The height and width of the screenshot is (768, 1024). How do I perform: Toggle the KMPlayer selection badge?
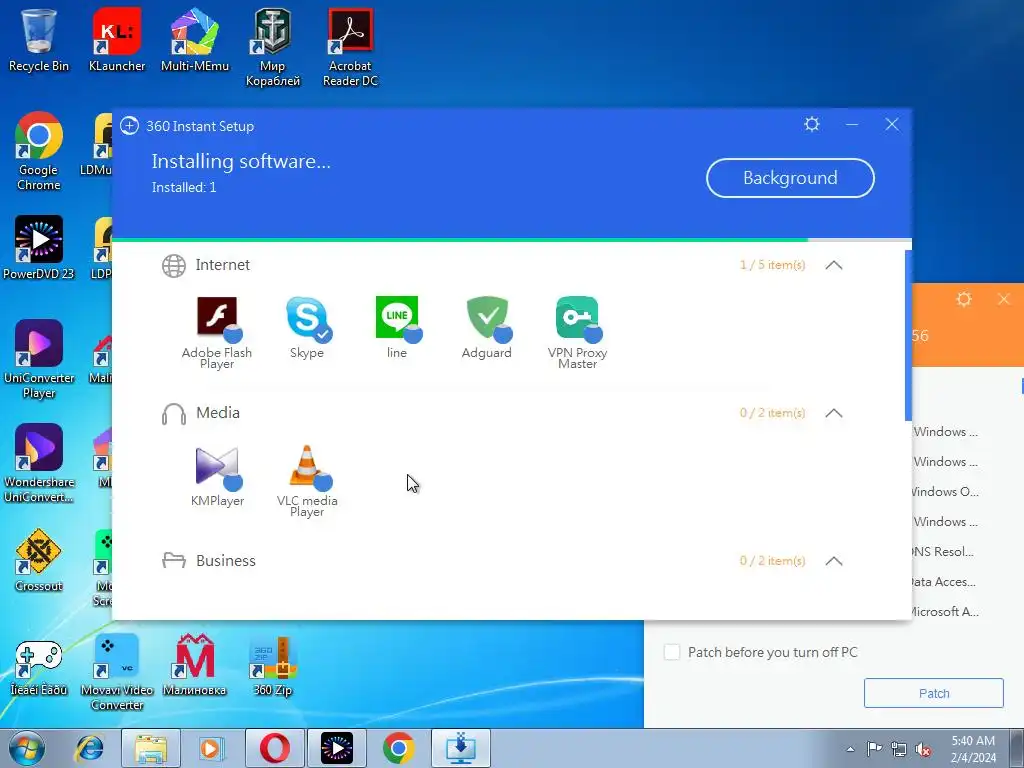(x=233, y=483)
